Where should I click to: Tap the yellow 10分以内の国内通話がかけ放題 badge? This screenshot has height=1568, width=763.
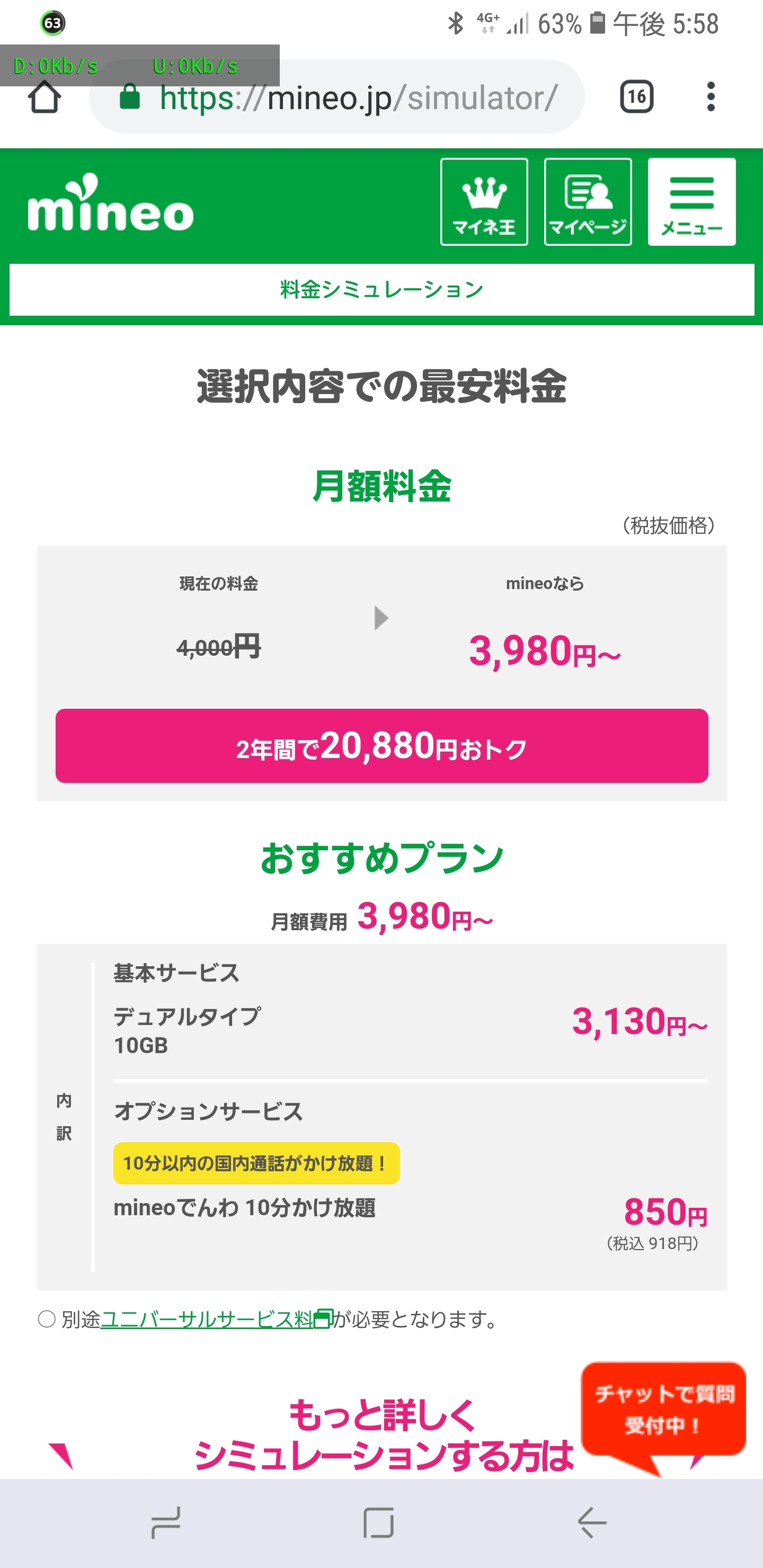[256, 1163]
